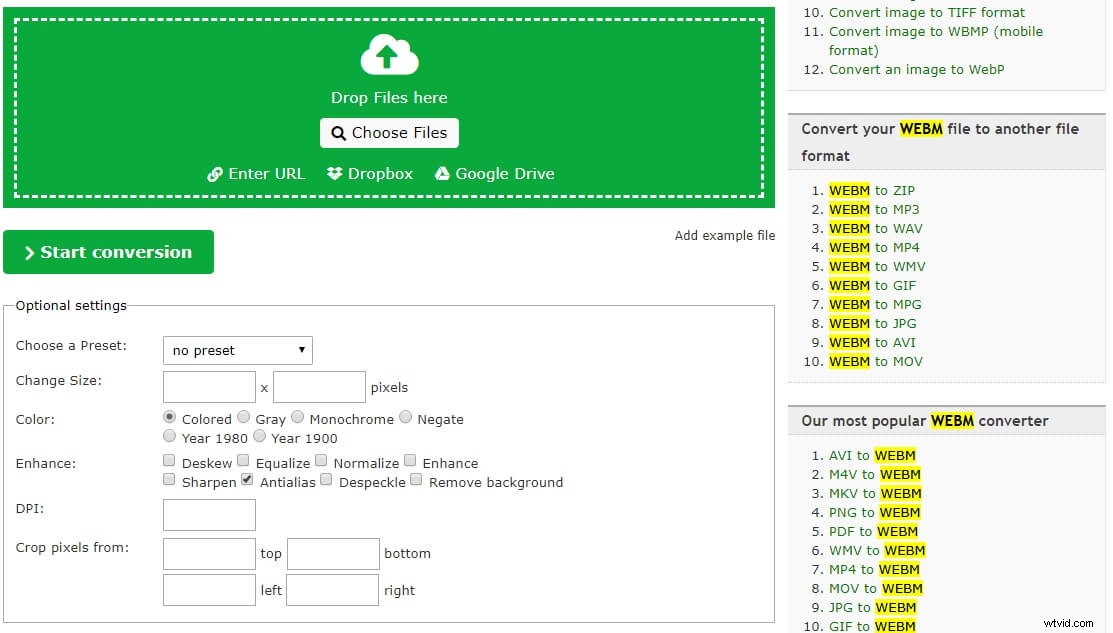Click the cloud upload icon

tap(389, 55)
